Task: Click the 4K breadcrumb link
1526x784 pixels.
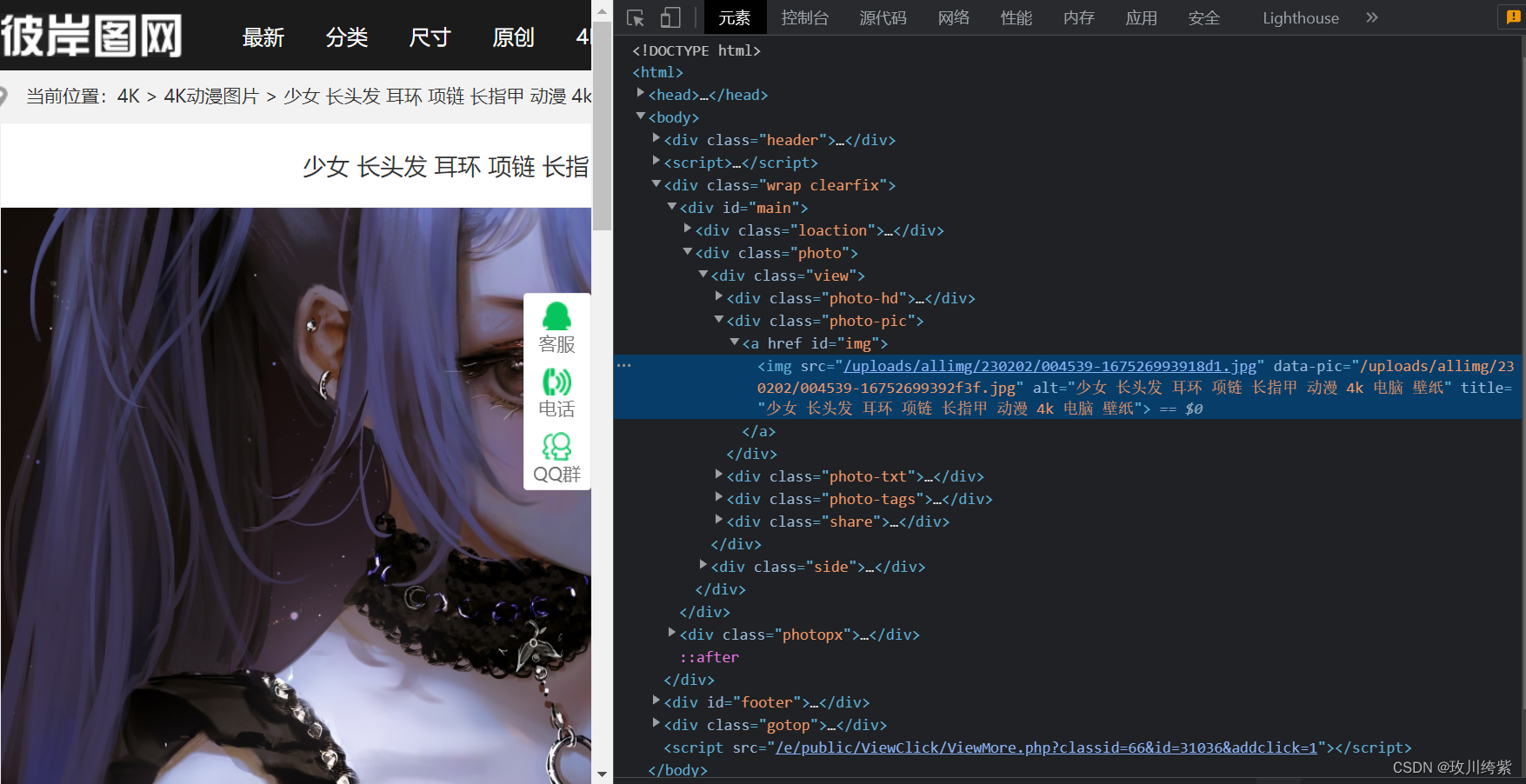Action: tap(129, 96)
